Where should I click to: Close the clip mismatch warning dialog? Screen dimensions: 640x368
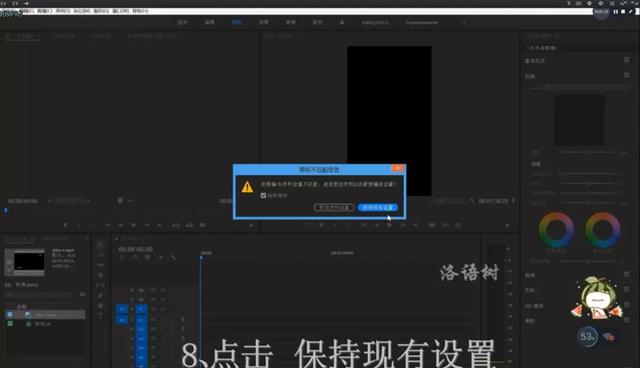pyautogui.click(x=397, y=168)
